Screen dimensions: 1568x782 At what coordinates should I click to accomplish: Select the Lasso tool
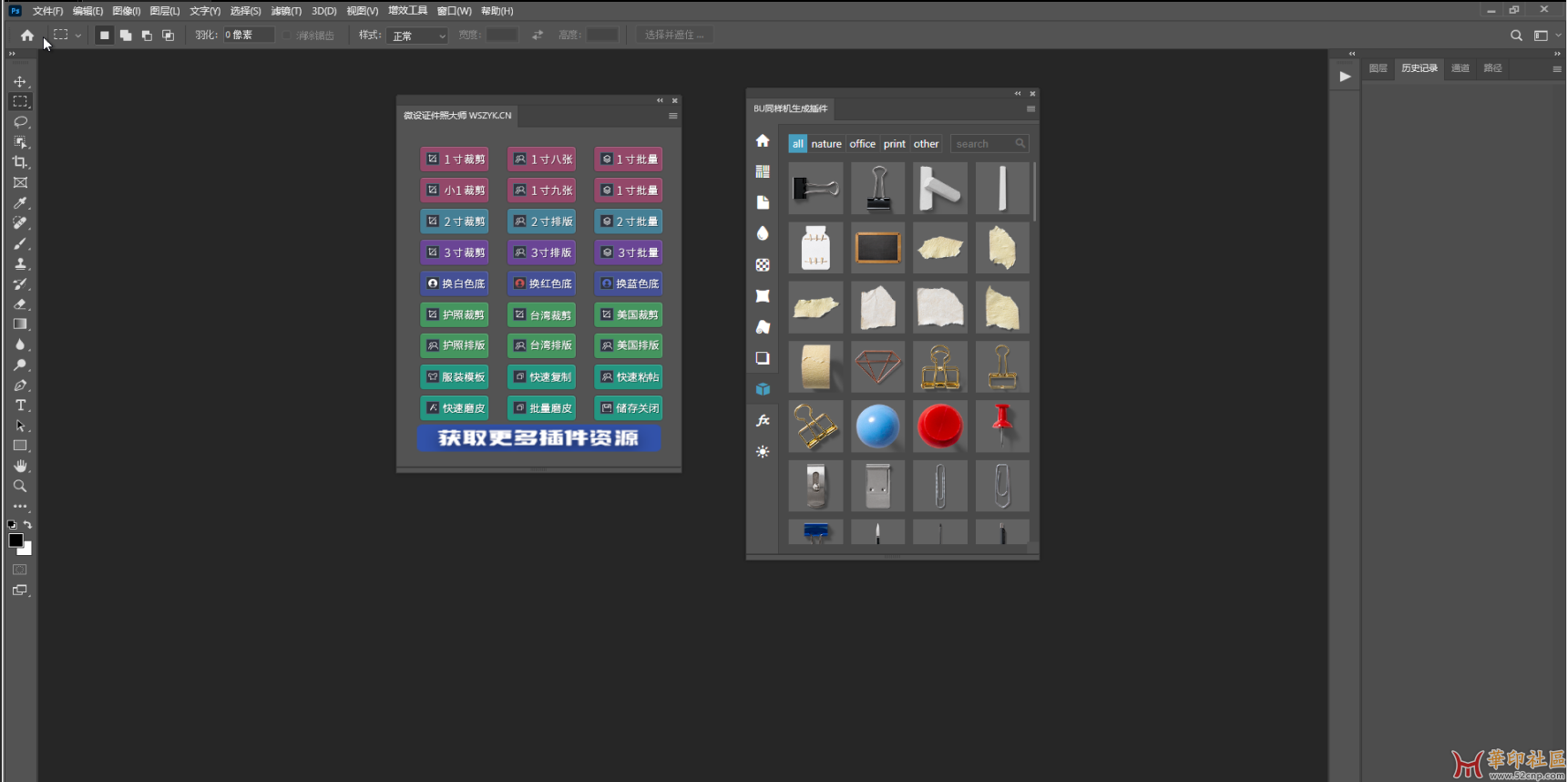[x=19, y=121]
